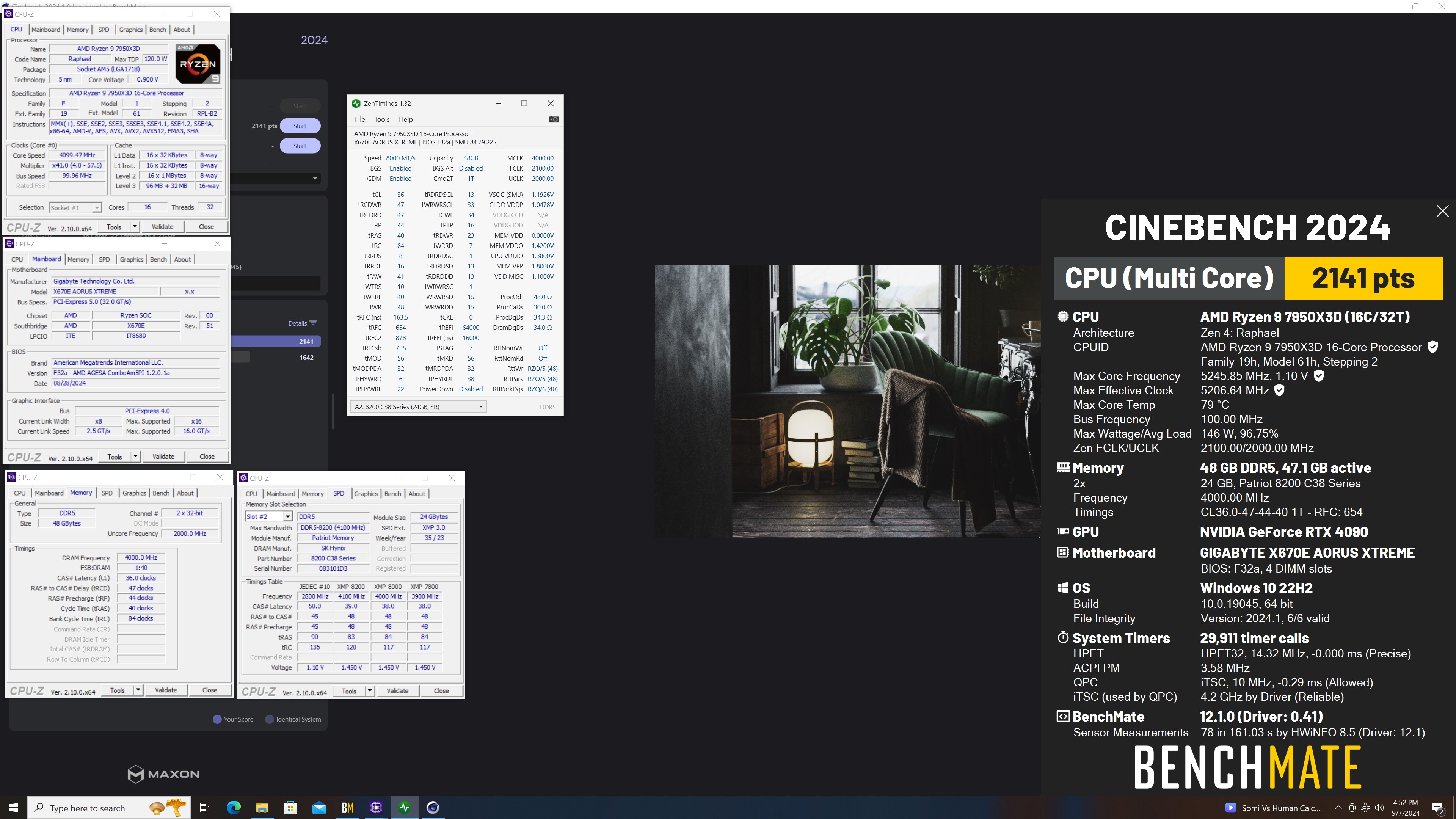Open Windows Start menu
This screenshot has height=819, width=1456.
pos(14,808)
